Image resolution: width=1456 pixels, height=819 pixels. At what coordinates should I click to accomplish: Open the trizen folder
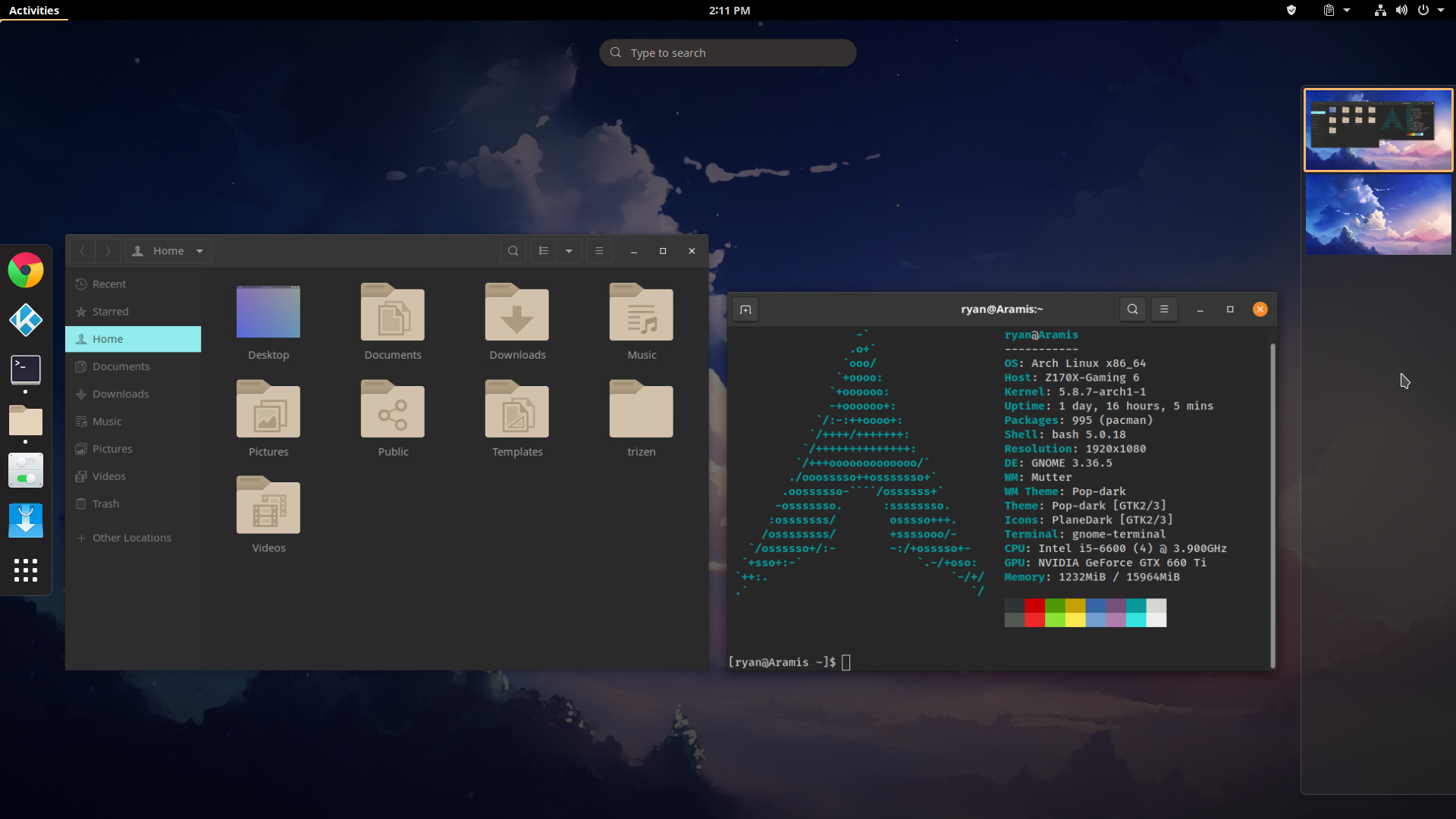click(642, 409)
